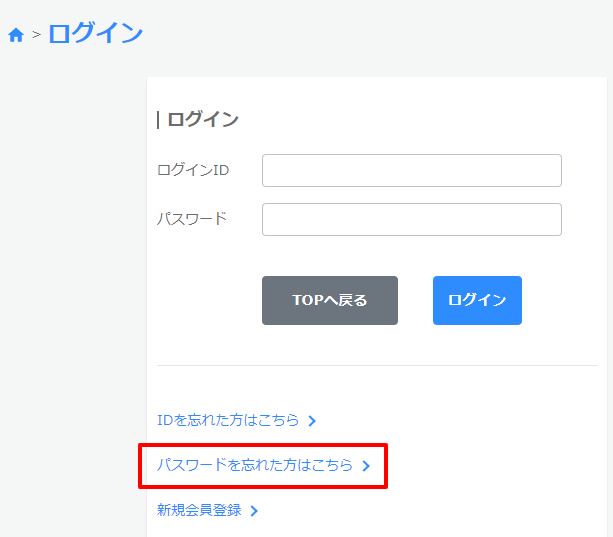The height and width of the screenshot is (537, 613).
Task: Go to 新規会員登録 registration link
Action: (x=199, y=510)
